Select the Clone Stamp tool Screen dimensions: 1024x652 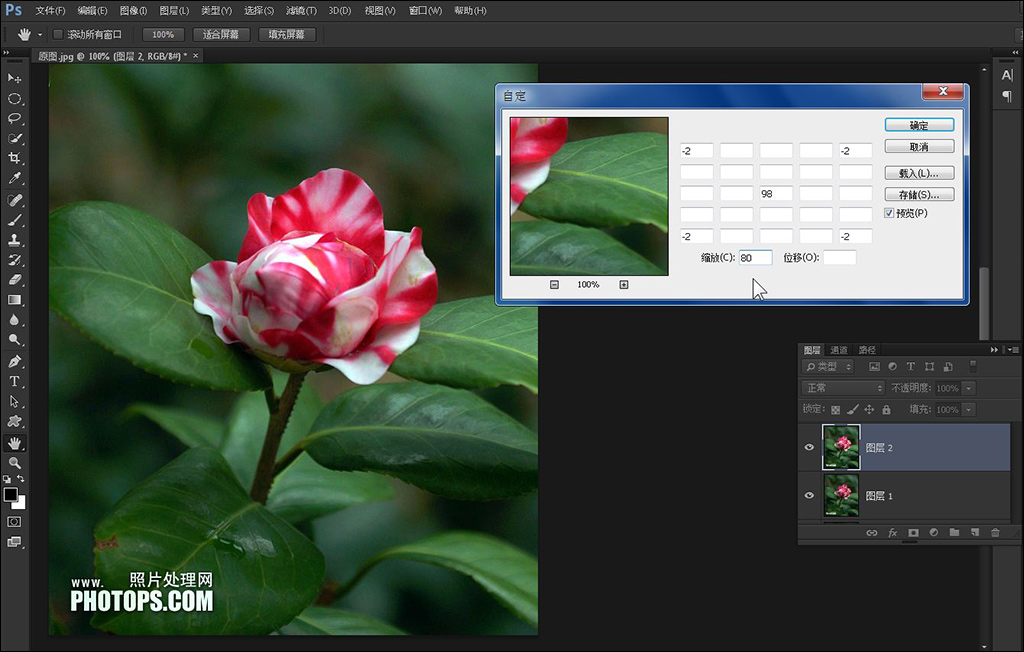pyautogui.click(x=14, y=240)
